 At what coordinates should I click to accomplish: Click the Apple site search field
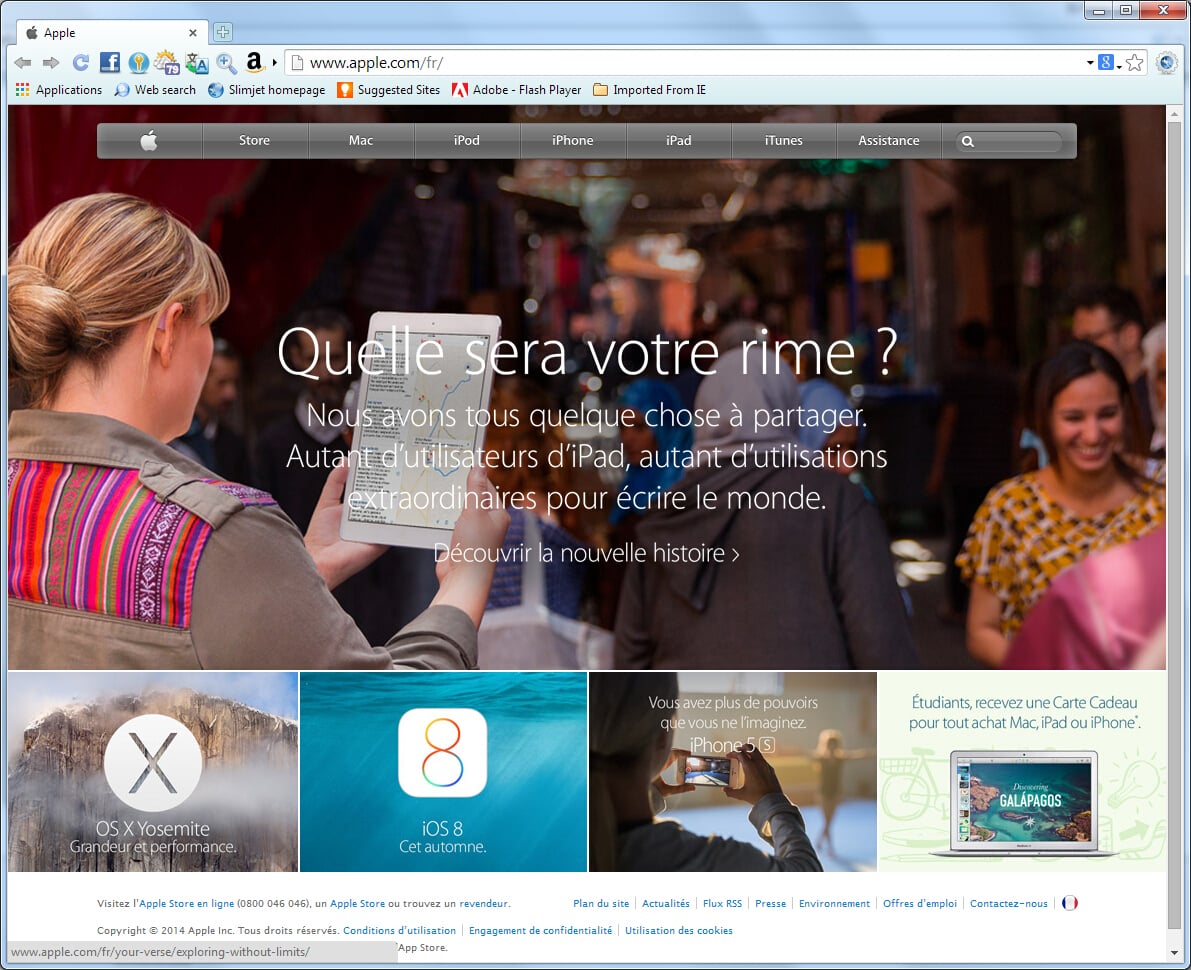pos(1009,141)
